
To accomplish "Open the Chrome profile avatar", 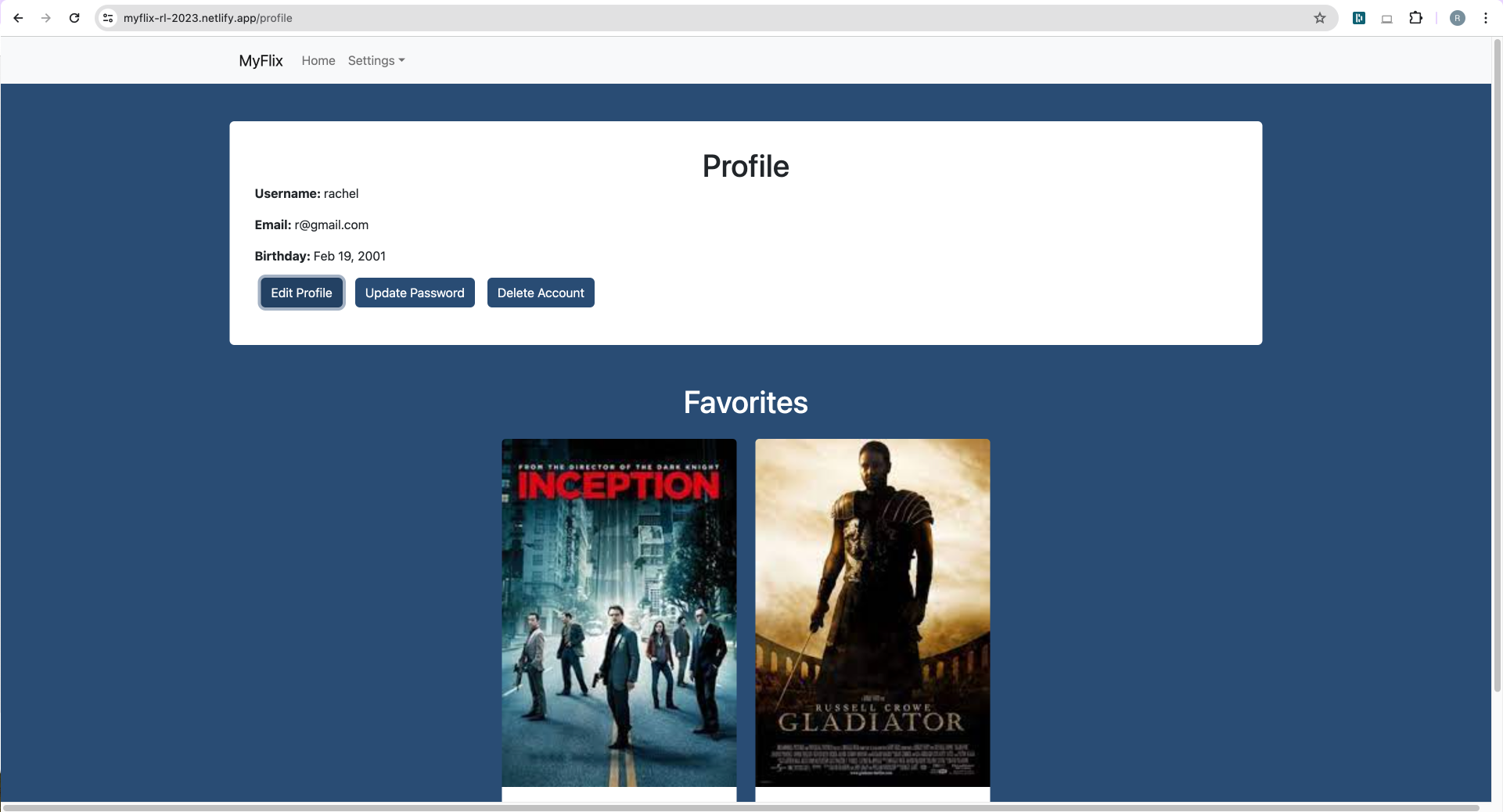I will coord(1458,18).
